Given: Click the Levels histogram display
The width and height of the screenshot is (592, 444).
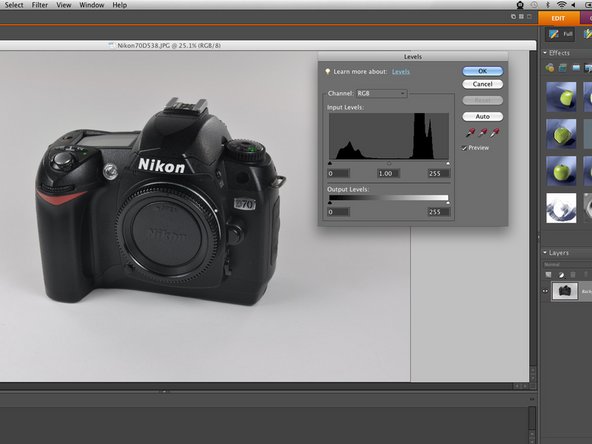Looking at the screenshot, I should coord(389,136).
